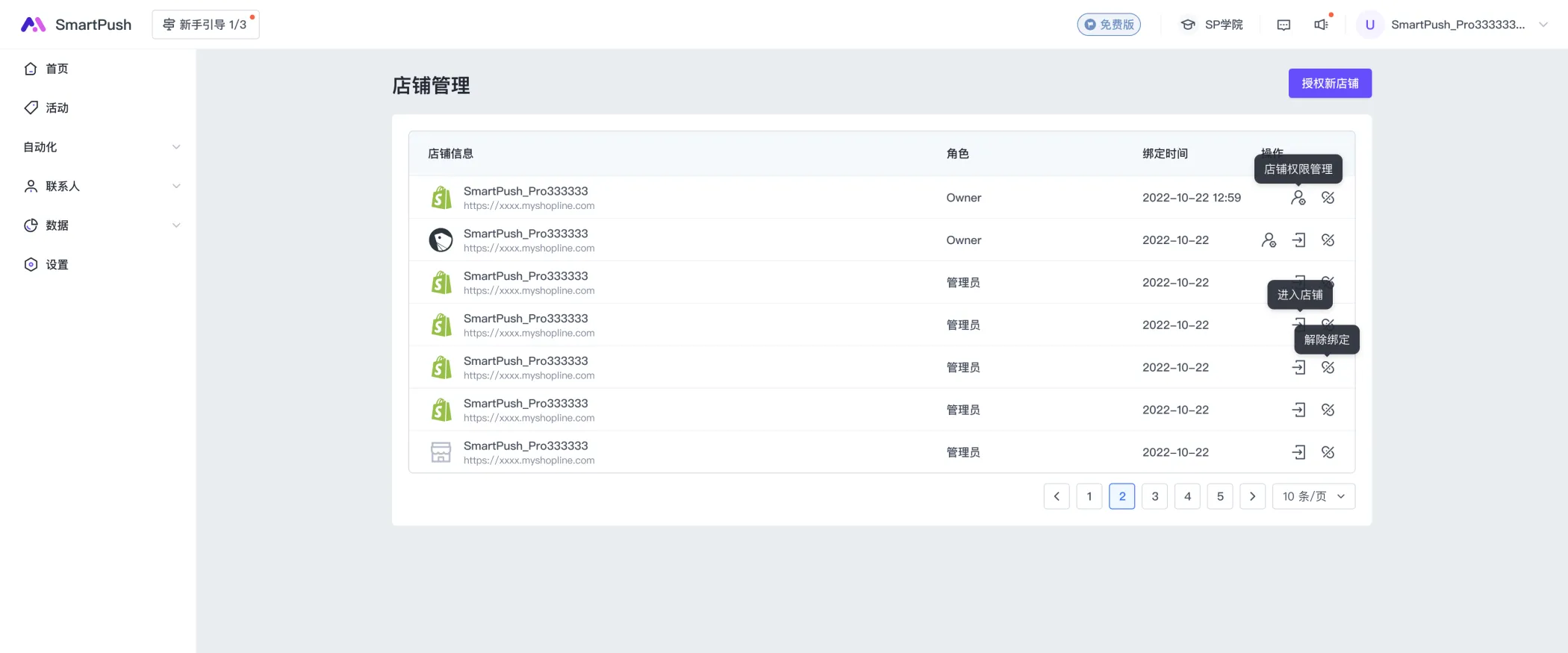Viewport: 1568px width, 653px height.
Task: Click the 授权新店铺 button
Action: click(1330, 84)
